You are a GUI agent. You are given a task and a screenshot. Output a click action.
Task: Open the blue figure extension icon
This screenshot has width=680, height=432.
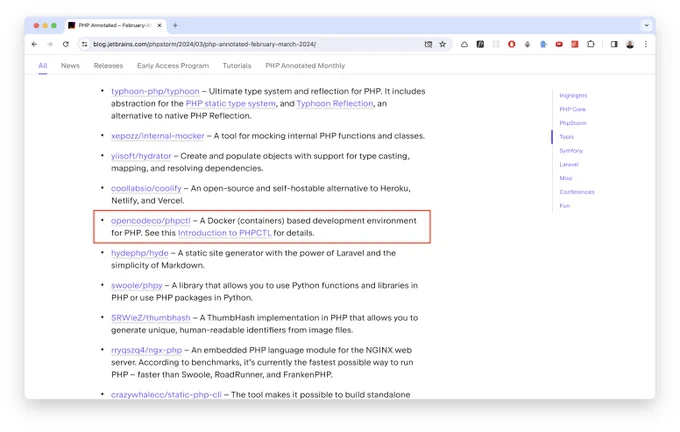pyautogui.click(x=543, y=44)
